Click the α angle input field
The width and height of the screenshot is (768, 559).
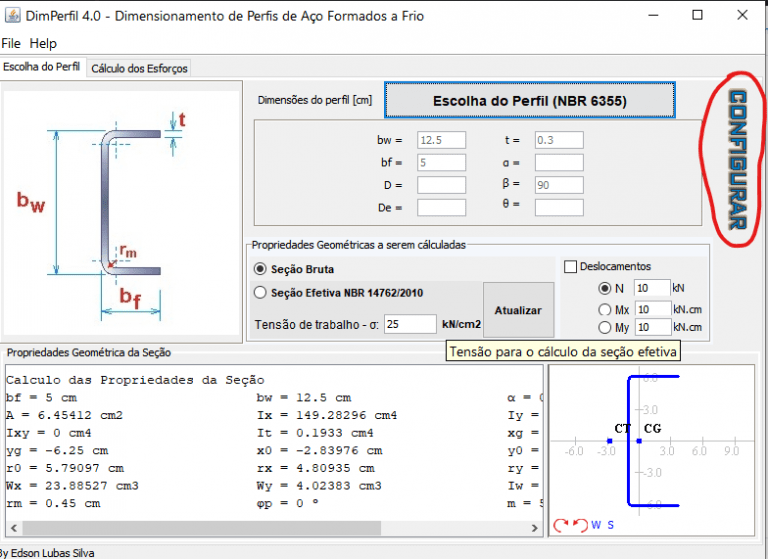point(559,162)
